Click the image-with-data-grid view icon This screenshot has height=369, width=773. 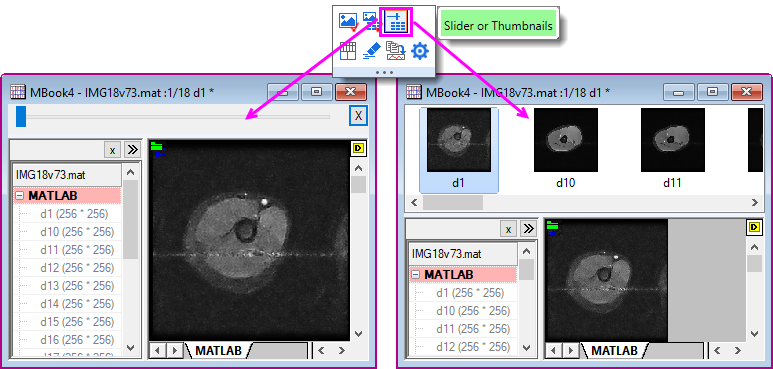tap(371, 21)
